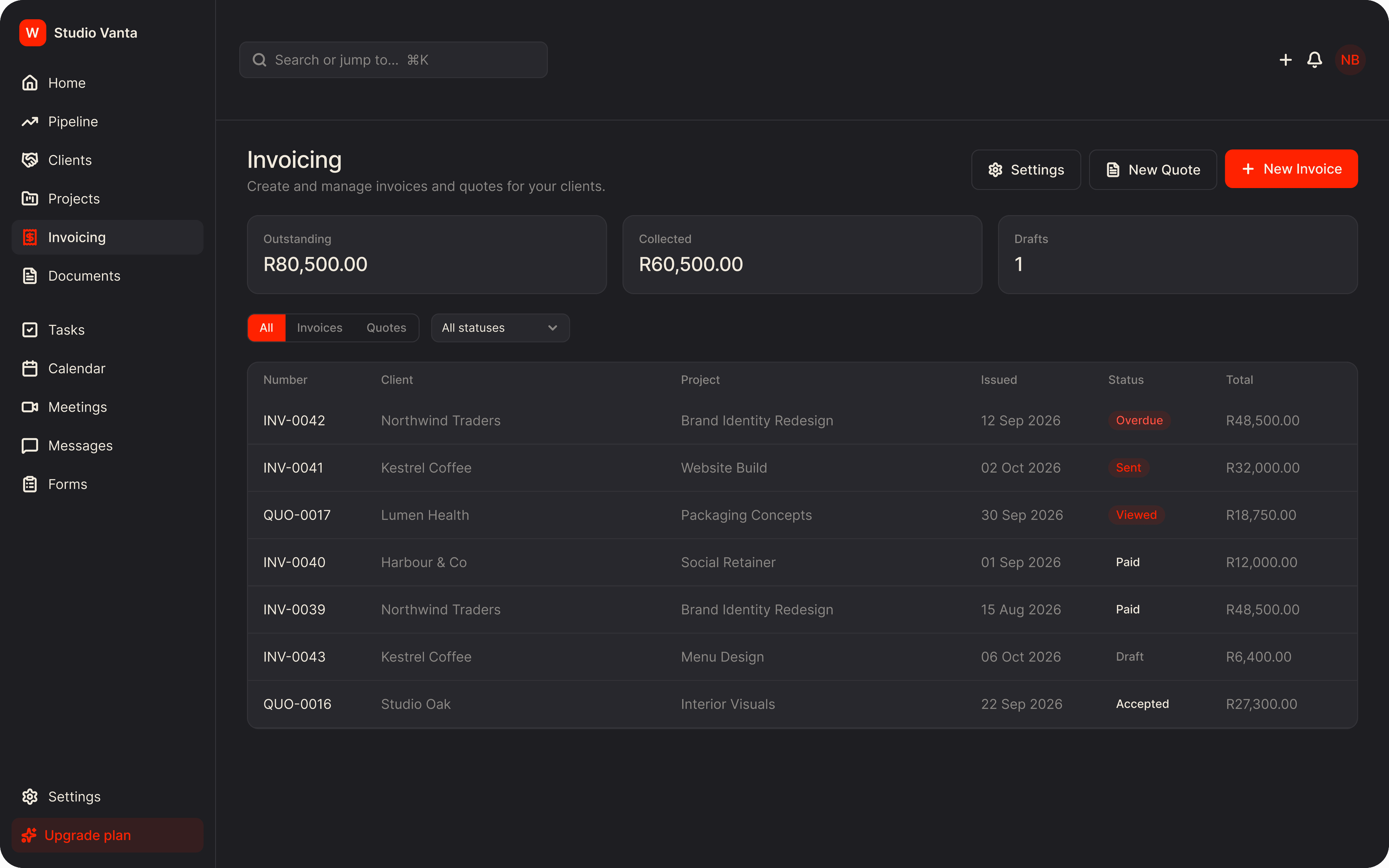Create a New Invoice
1389x868 pixels.
[1291, 169]
